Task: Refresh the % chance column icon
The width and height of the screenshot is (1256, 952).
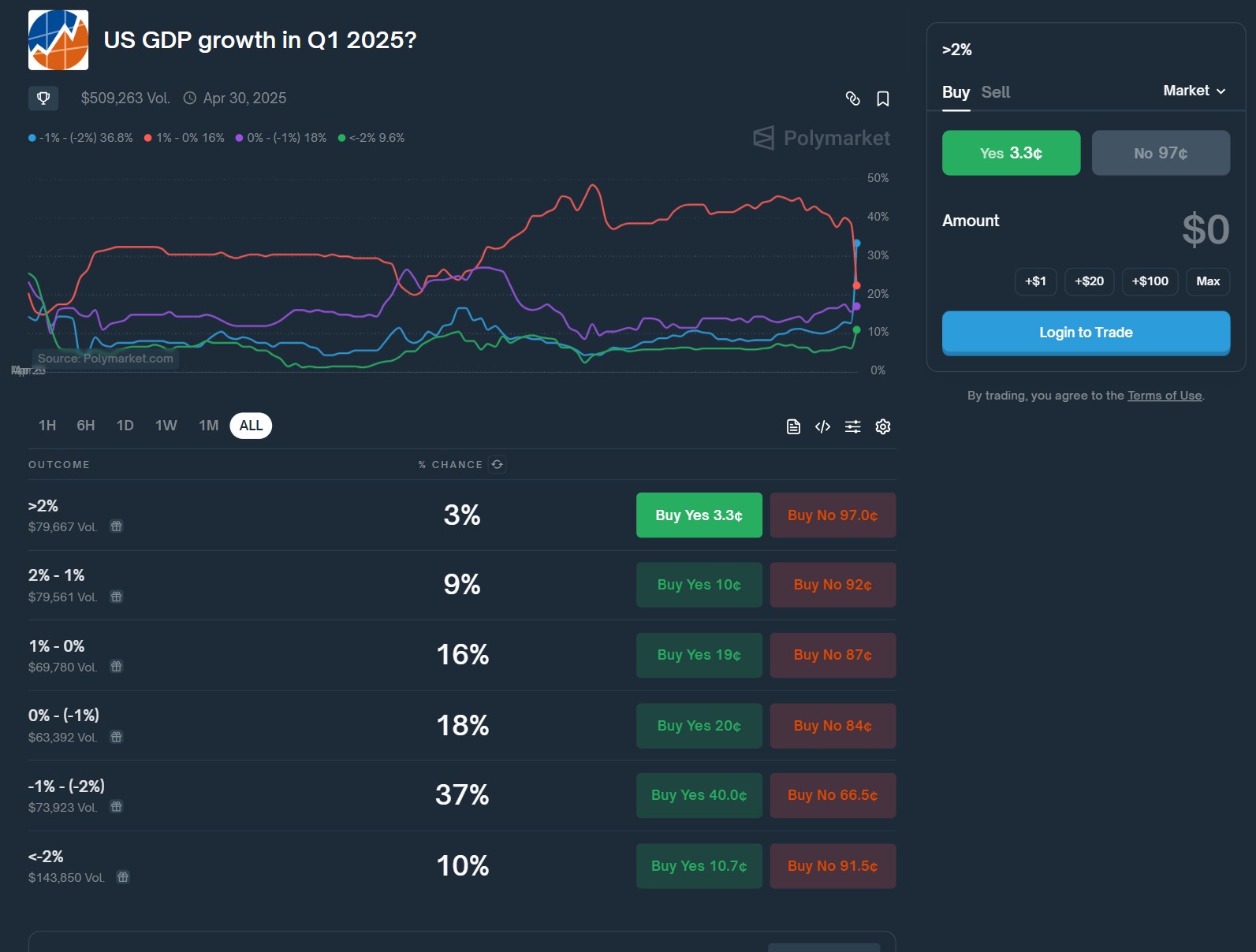Action: click(498, 464)
